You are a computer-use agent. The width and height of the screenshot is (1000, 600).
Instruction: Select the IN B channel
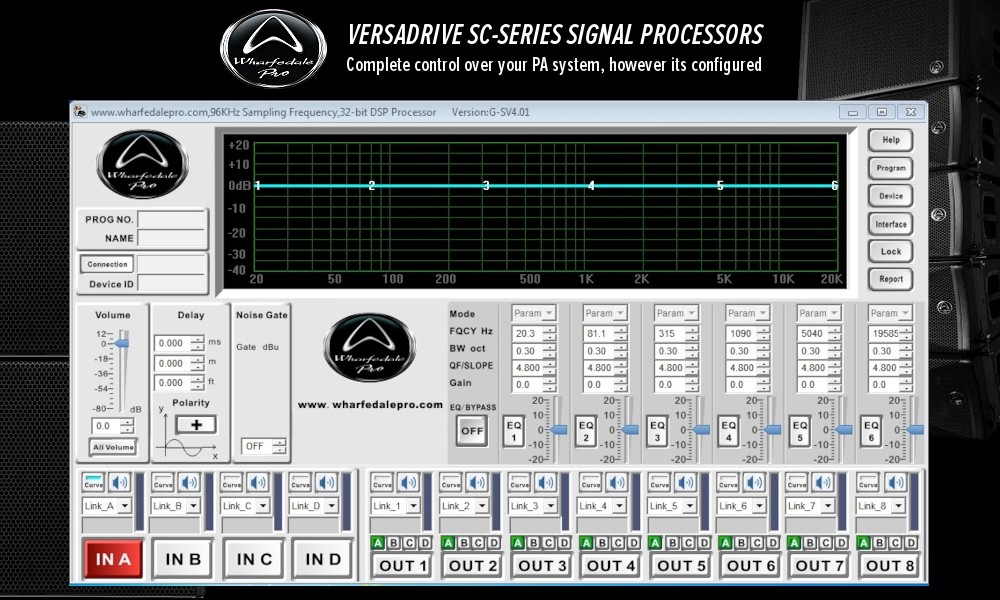point(183,559)
